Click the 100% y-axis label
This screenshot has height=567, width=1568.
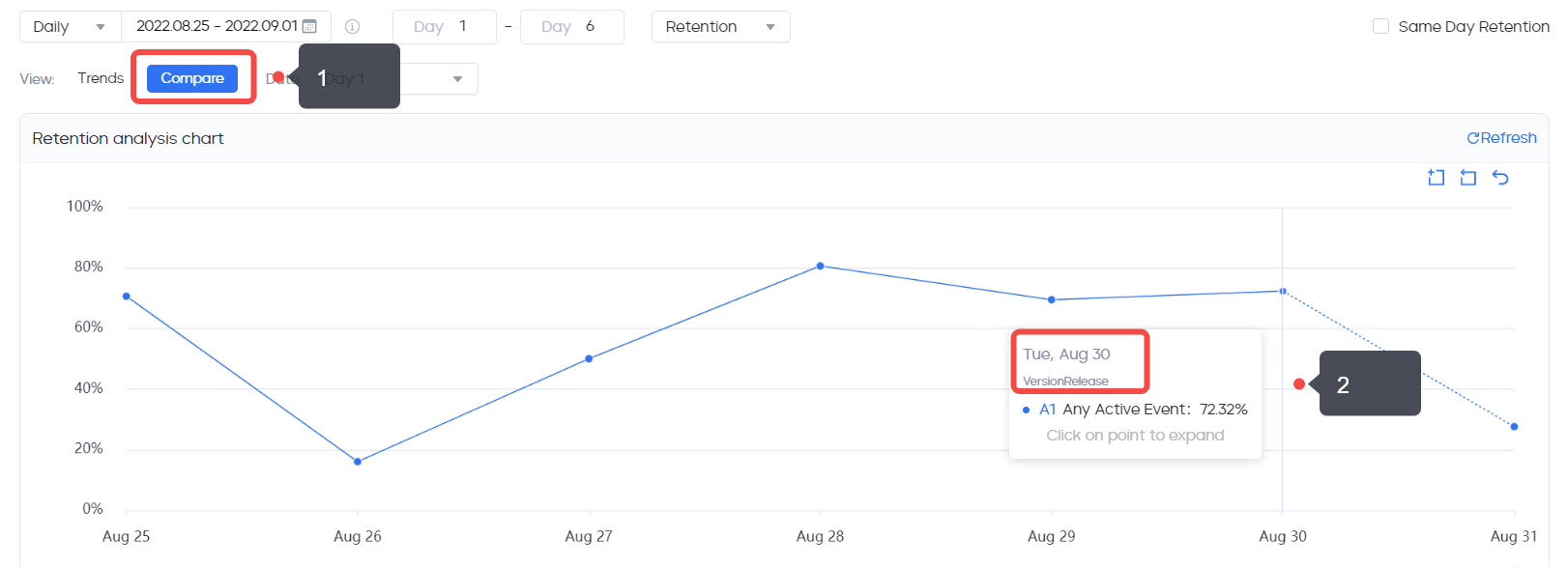pyautogui.click(x=85, y=207)
